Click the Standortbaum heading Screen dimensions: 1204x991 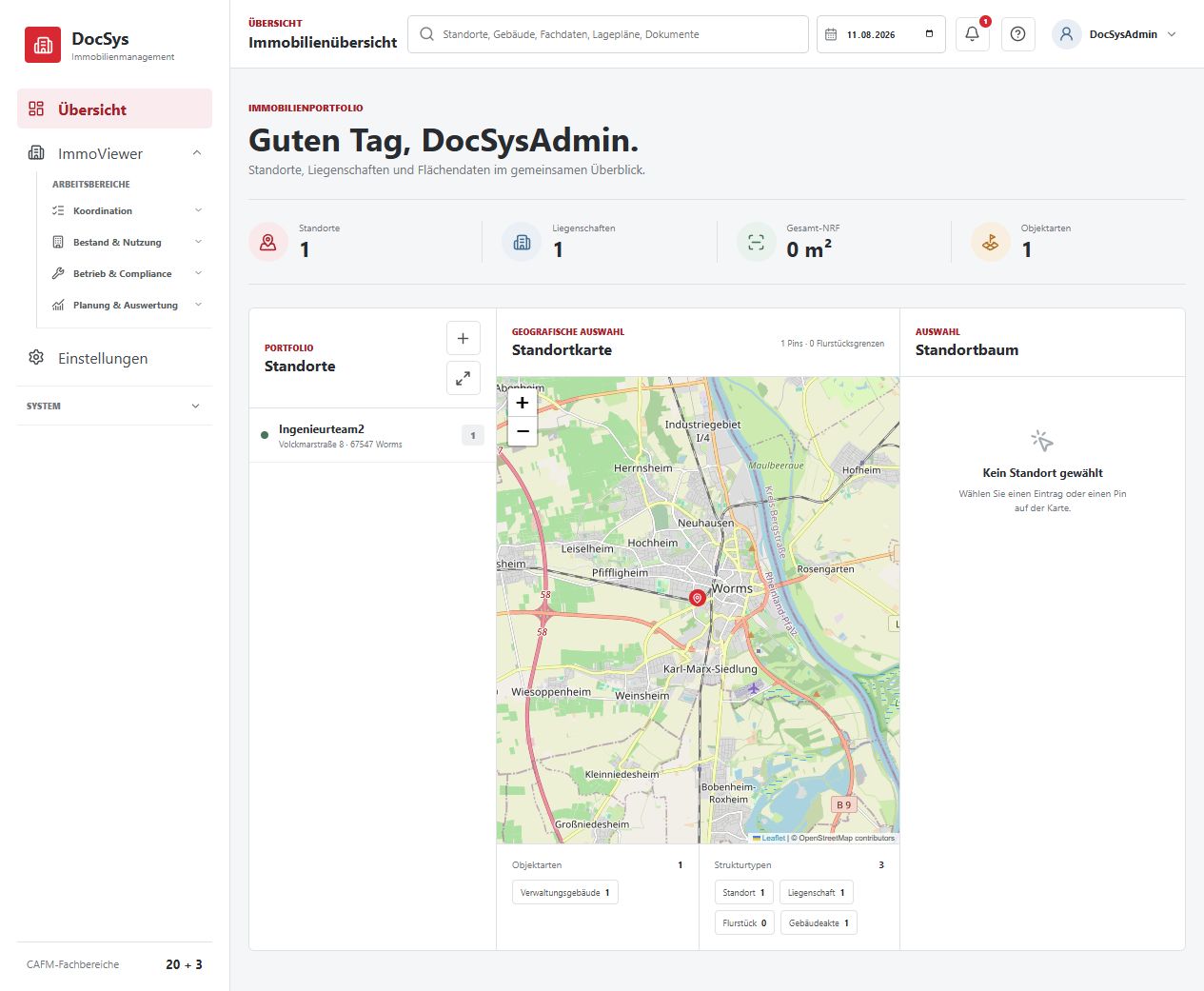tap(967, 349)
